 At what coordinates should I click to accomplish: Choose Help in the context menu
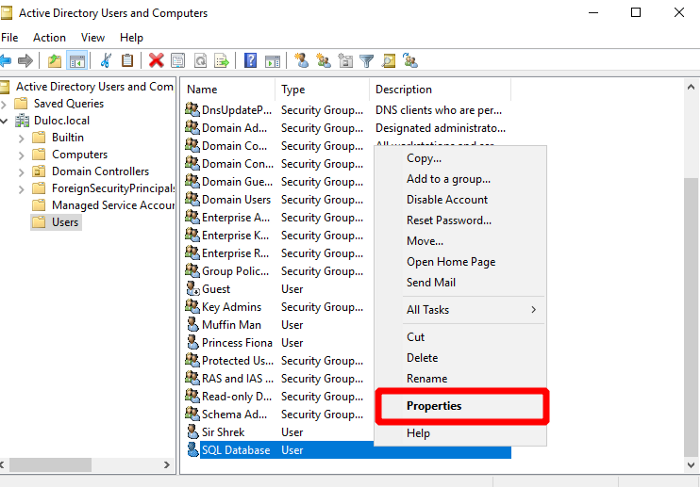click(460, 433)
